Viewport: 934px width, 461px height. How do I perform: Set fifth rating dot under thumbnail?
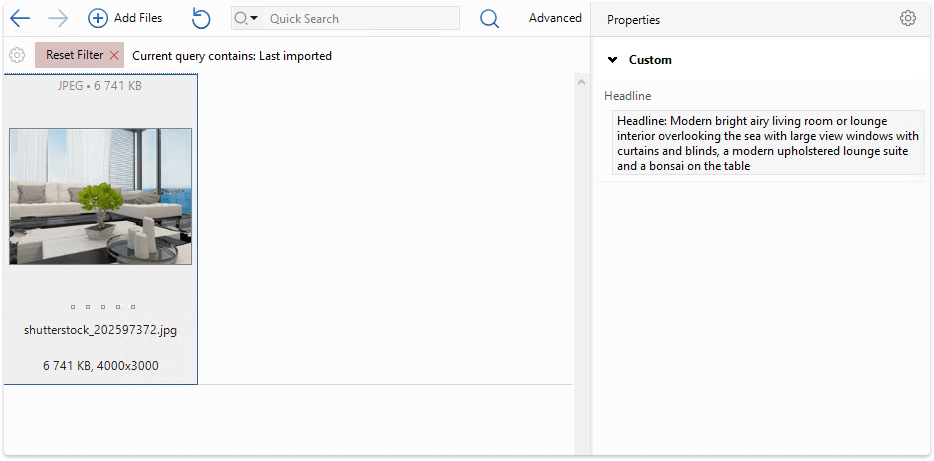(x=133, y=306)
